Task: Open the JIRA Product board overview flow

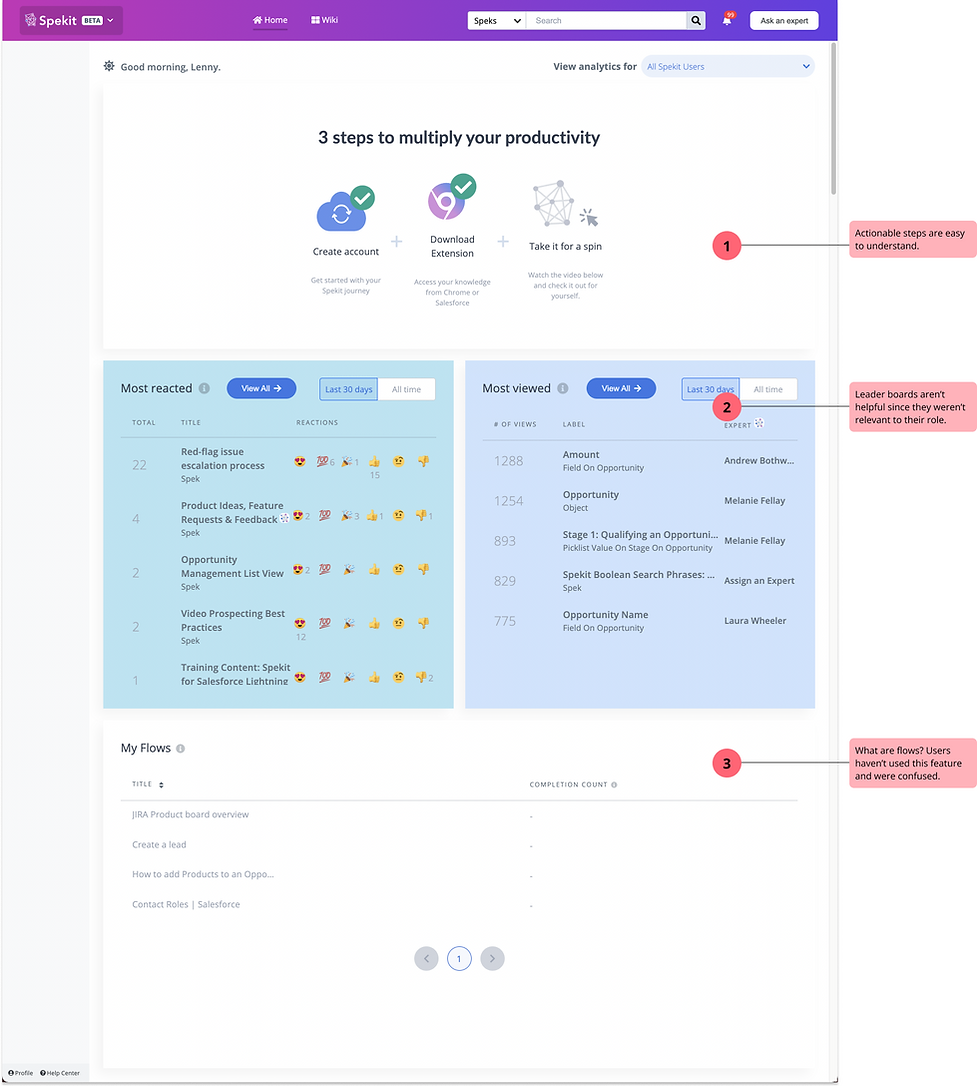Action: (190, 815)
